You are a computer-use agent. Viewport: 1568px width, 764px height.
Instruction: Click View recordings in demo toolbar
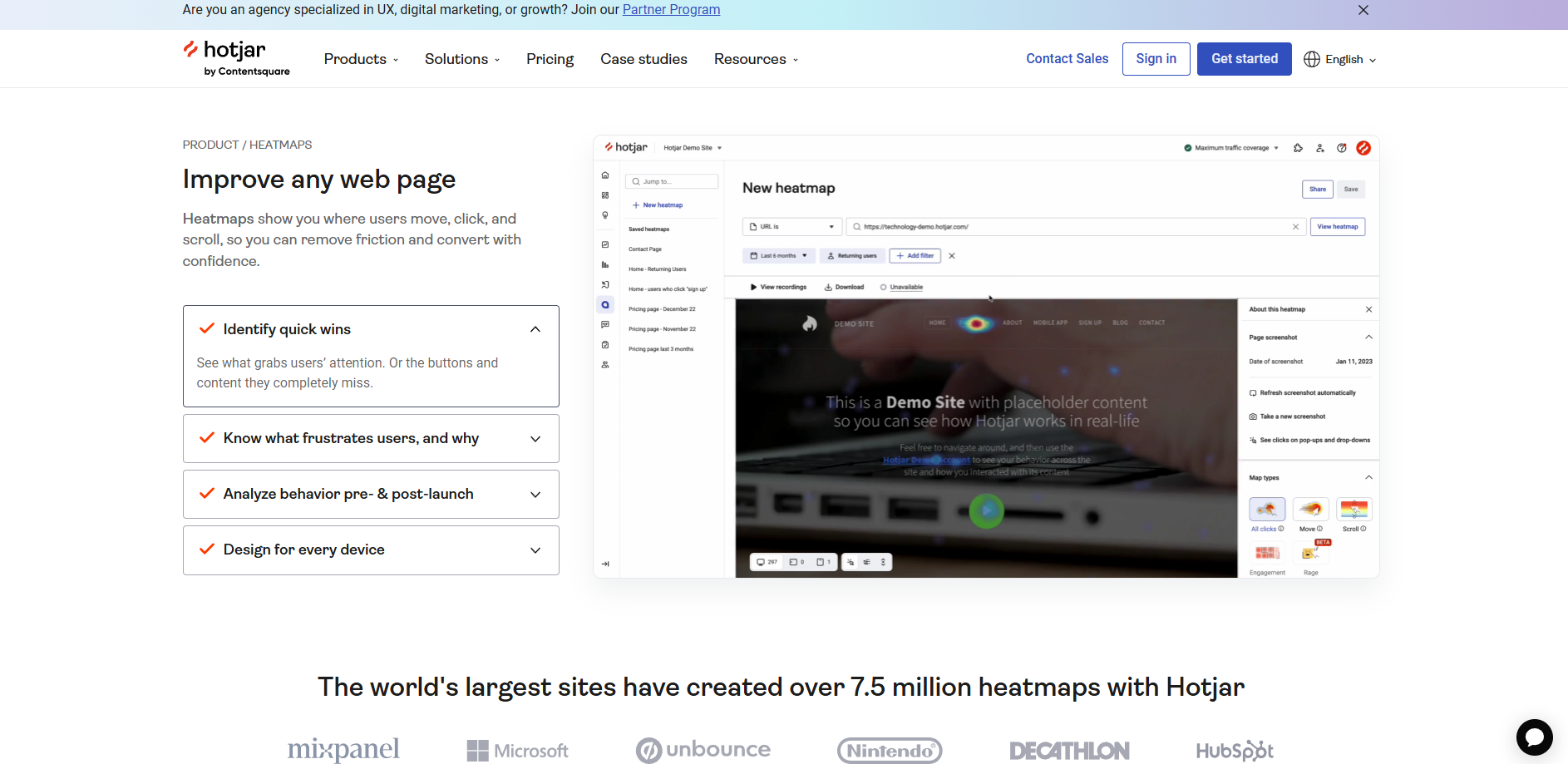pyautogui.click(x=778, y=287)
